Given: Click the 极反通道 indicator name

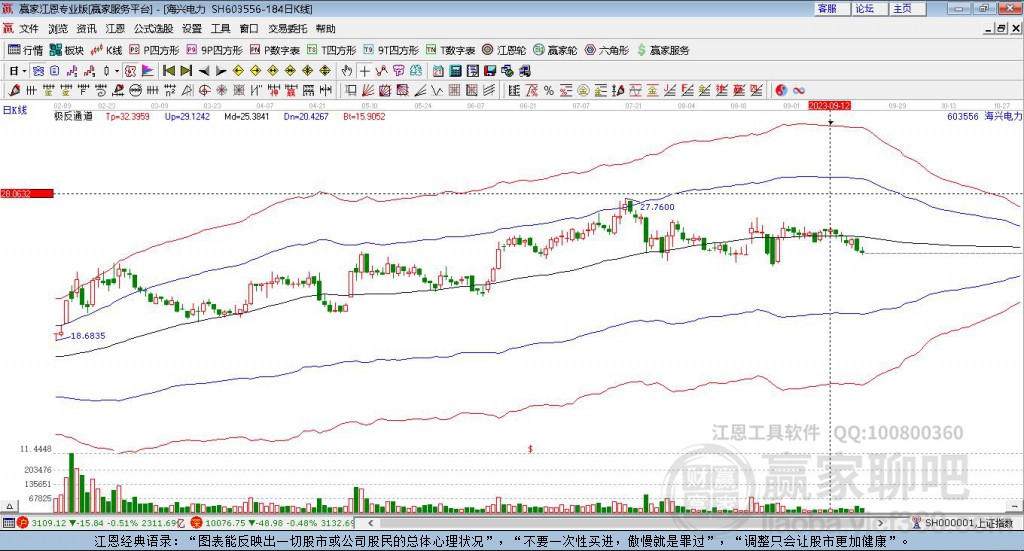Looking at the screenshot, I should tap(73, 116).
